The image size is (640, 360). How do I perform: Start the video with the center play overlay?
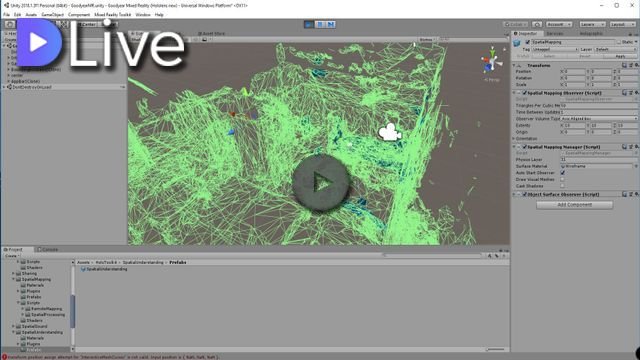321,183
